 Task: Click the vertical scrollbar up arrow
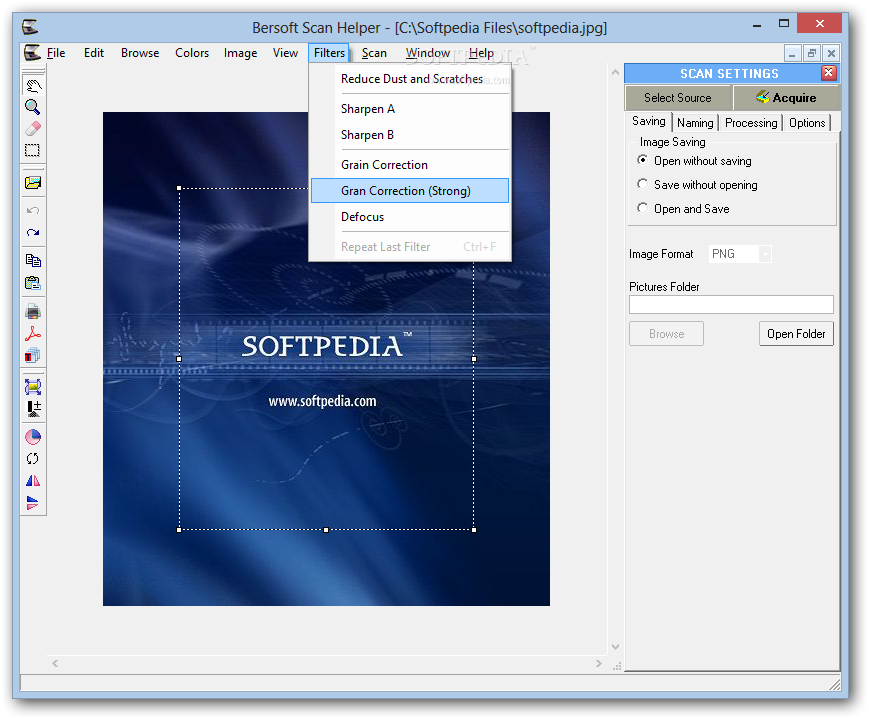pos(615,73)
